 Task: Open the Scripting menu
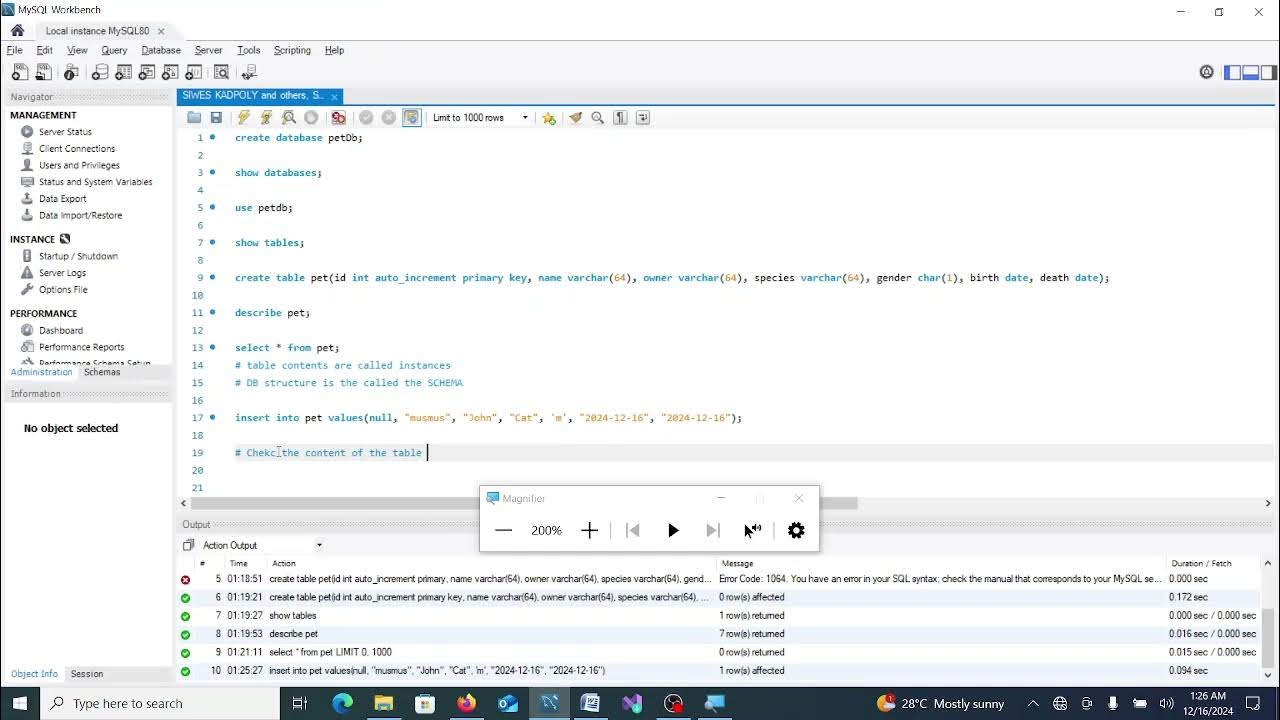[292, 50]
